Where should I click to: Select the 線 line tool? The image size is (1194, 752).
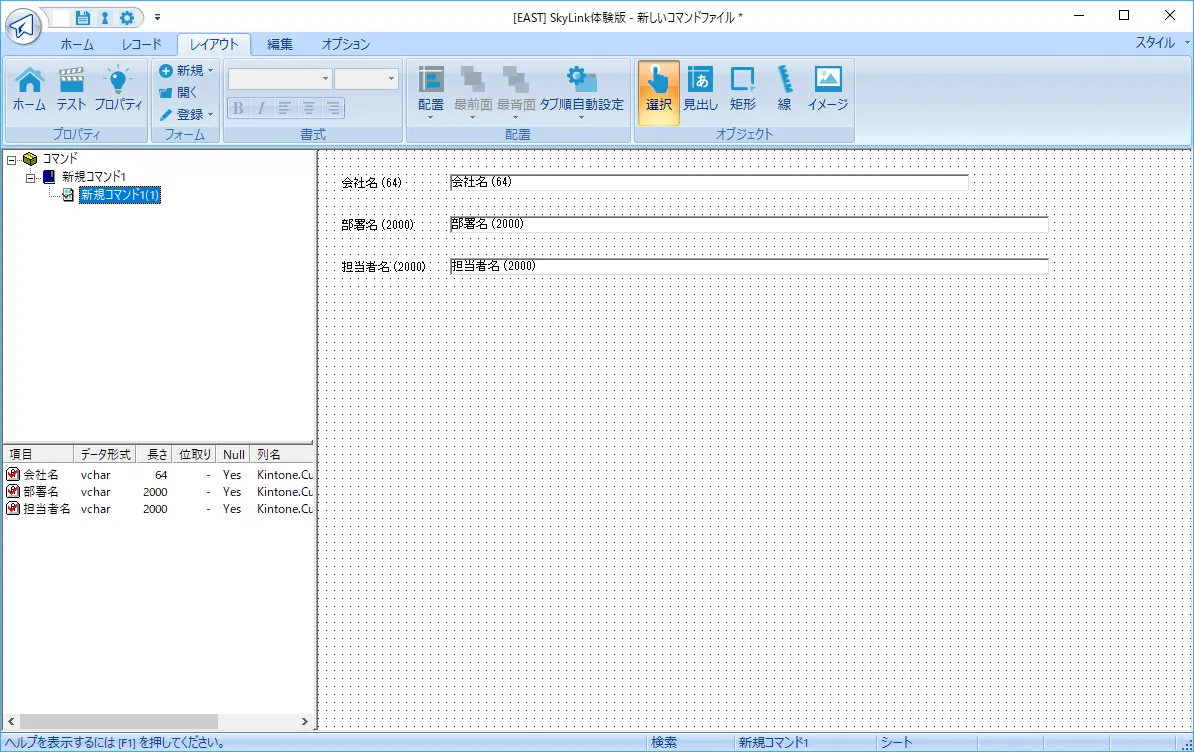[784, 89]
